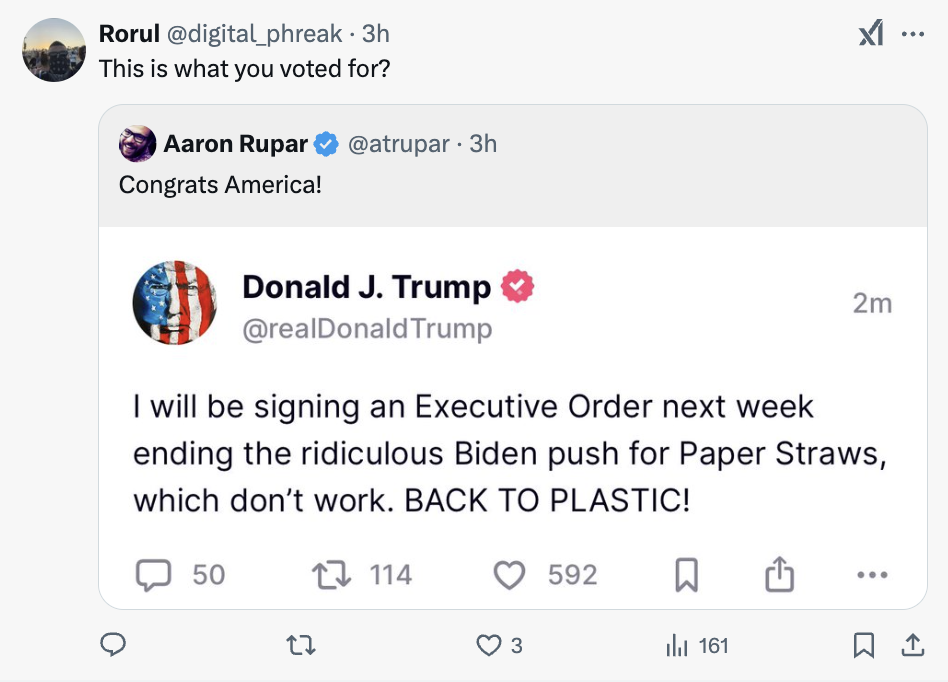
Task: Bookmark Donald Trump's post
Action: [686, 574]
